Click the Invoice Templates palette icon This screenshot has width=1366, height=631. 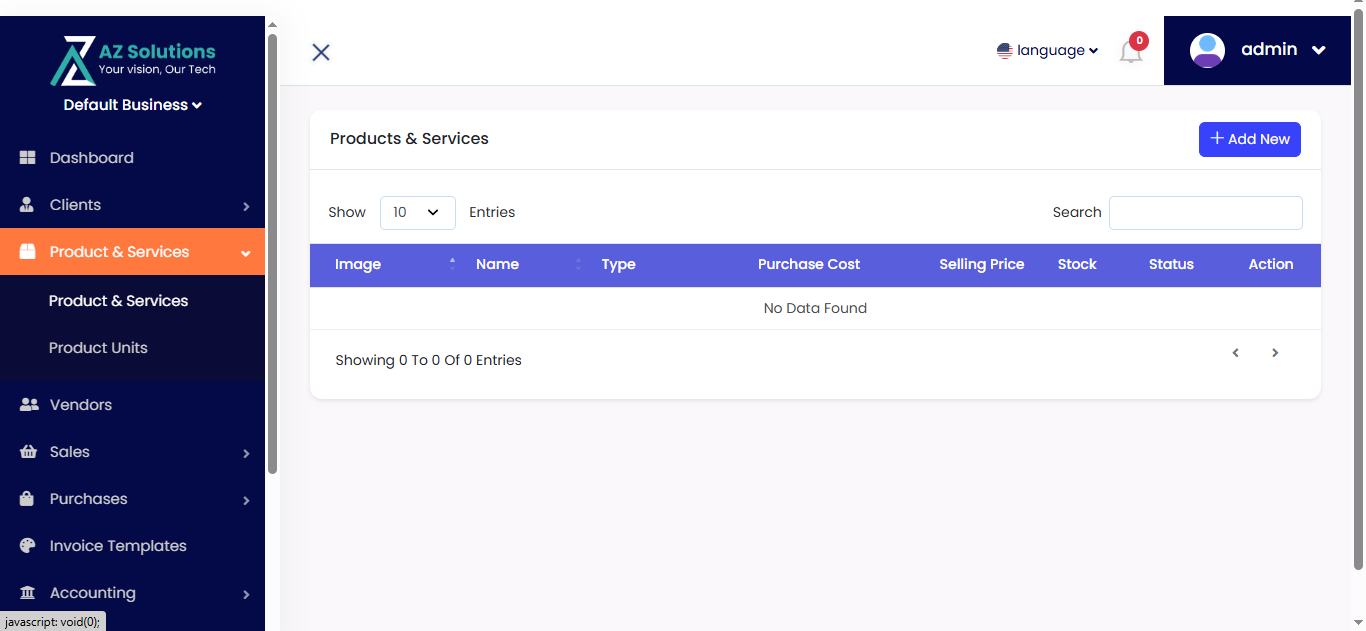coord(28,546)
